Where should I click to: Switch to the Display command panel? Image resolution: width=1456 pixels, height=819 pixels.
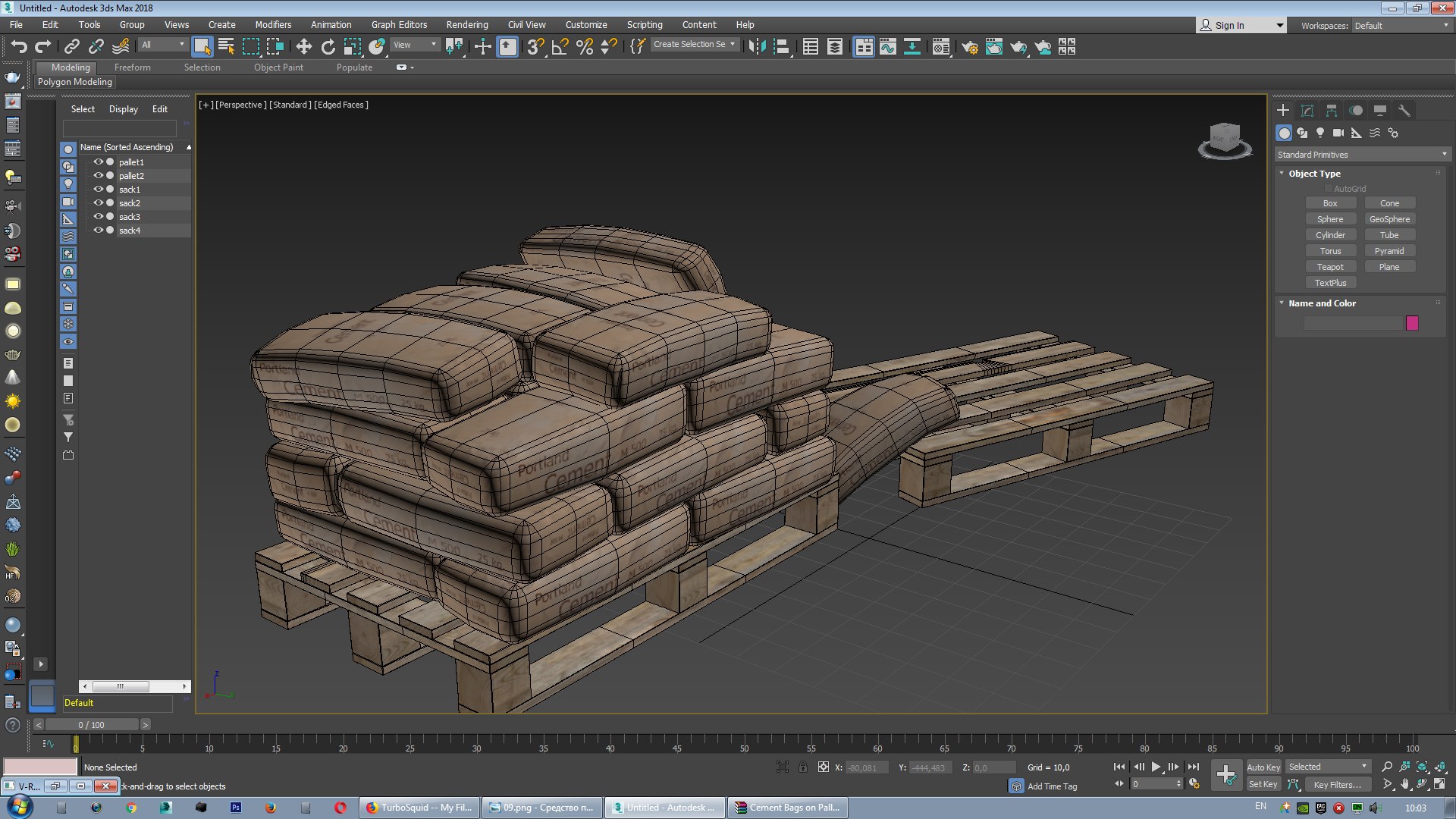click(1380, 111)
